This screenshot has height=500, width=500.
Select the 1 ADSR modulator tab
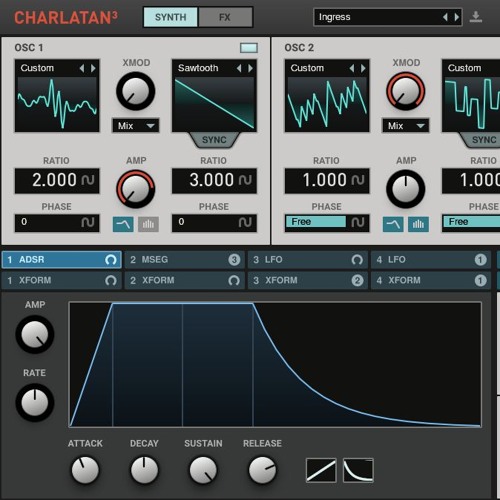click(x=61, y=260)
